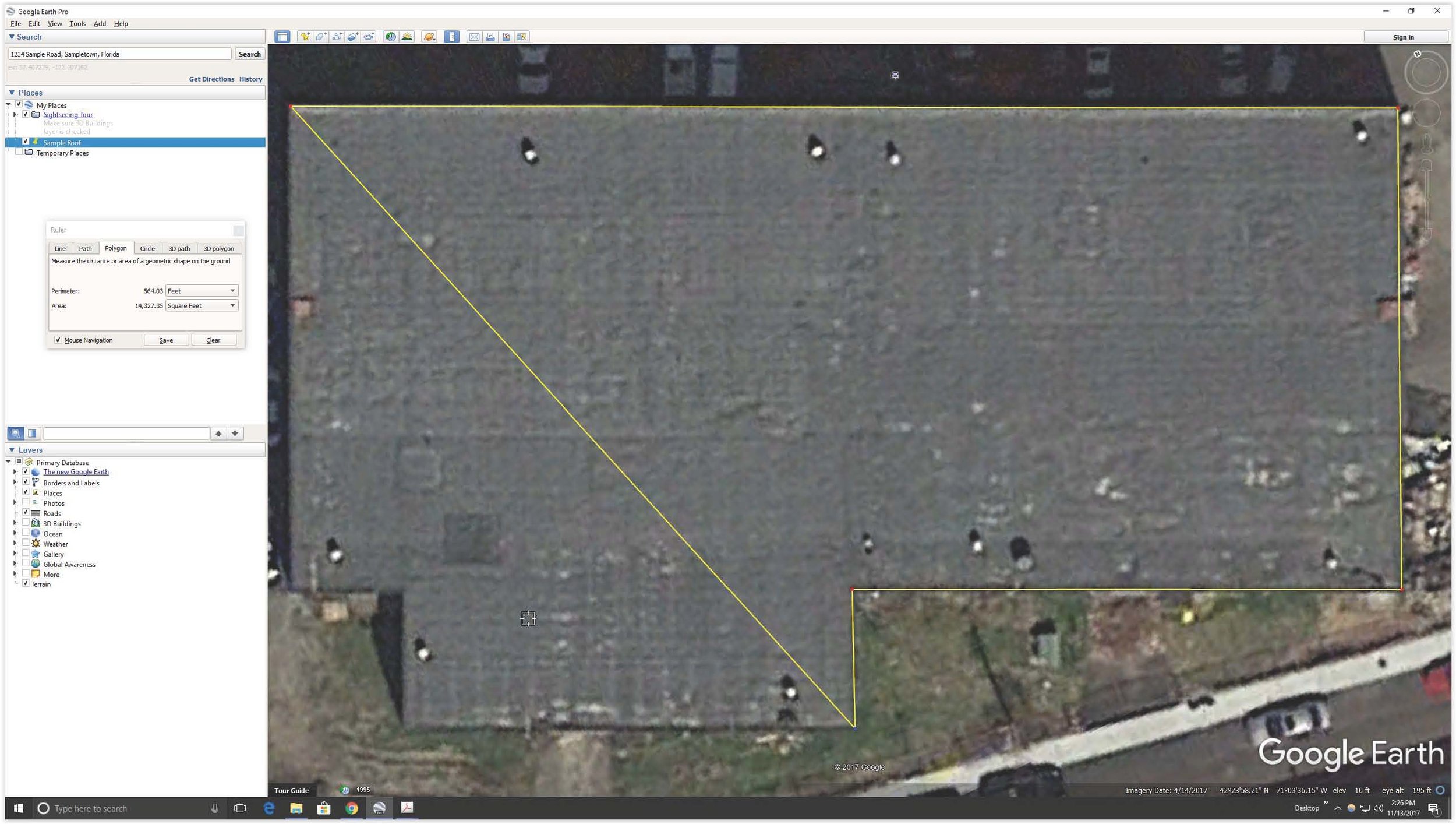Image resolution: width=1456 pixels, height=824 pixels.
Task: Click the Sign in button
Action: pyautogui.click(x=1404, y=37)
